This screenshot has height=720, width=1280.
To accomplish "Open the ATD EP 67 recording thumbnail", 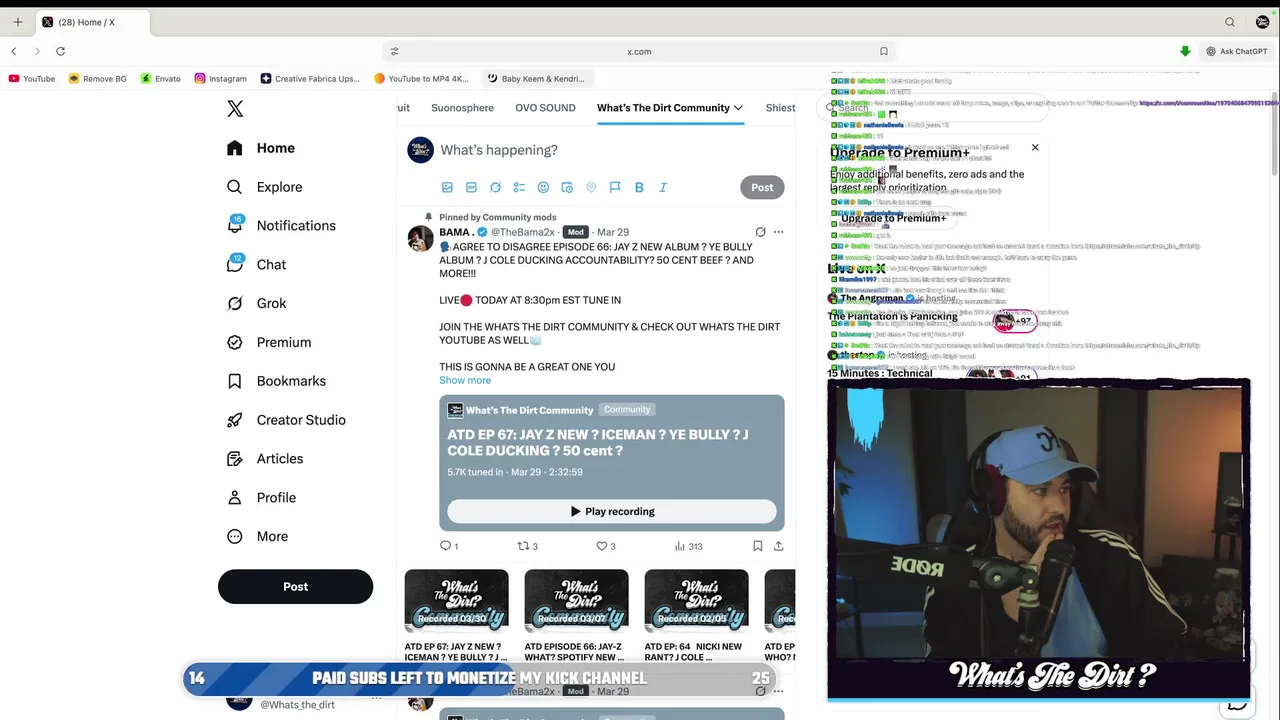I will click(x=457, y=600).
